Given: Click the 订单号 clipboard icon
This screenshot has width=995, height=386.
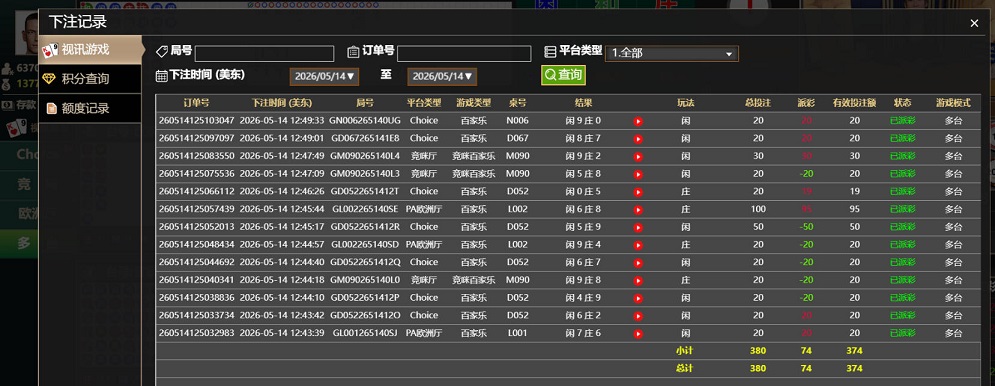Looking at the screenshot, I should point(353,52).
